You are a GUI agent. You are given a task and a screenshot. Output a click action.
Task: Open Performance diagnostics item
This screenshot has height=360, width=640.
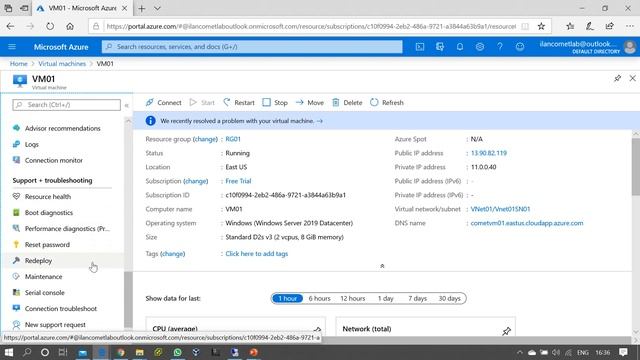pos(67,229)
